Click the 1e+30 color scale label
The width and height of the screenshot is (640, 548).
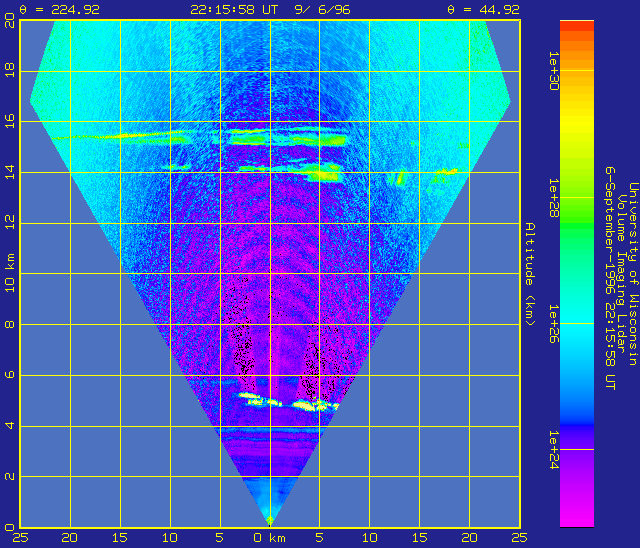(x=554, y=71)
